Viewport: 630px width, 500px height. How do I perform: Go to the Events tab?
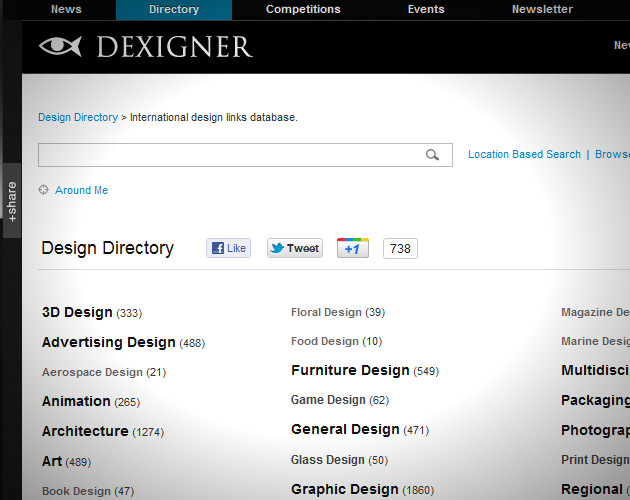coord(426,10)
